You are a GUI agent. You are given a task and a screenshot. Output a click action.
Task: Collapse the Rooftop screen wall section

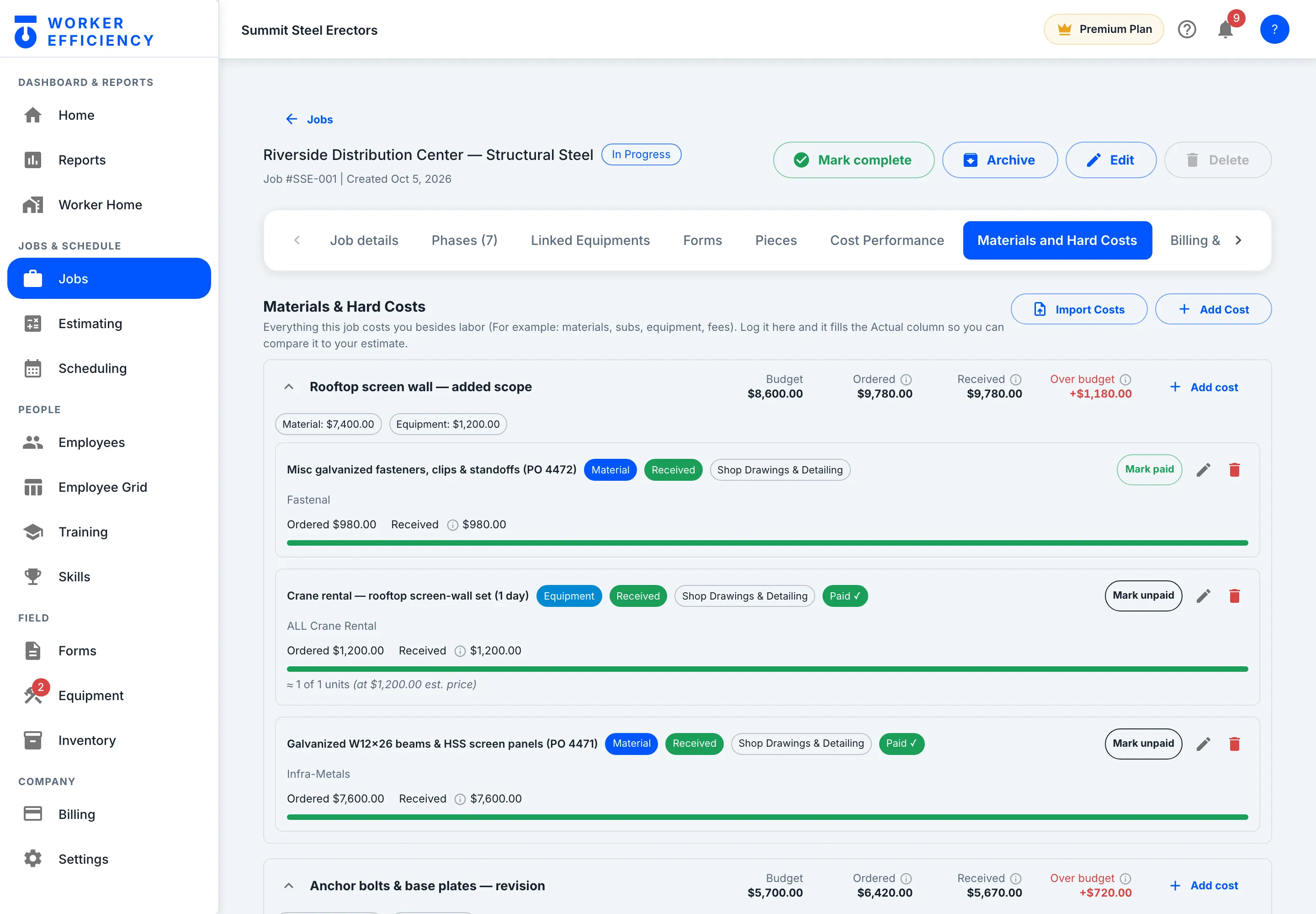(289, 387)
